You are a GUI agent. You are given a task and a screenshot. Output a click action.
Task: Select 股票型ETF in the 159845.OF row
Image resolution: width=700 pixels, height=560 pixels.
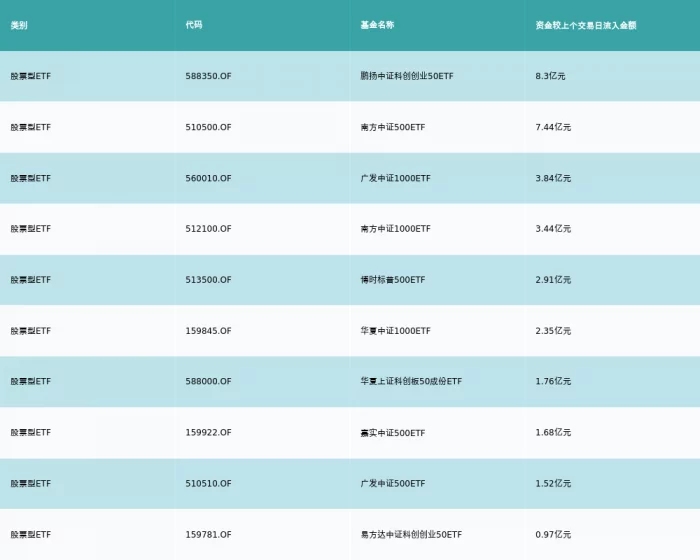(31, 331)
